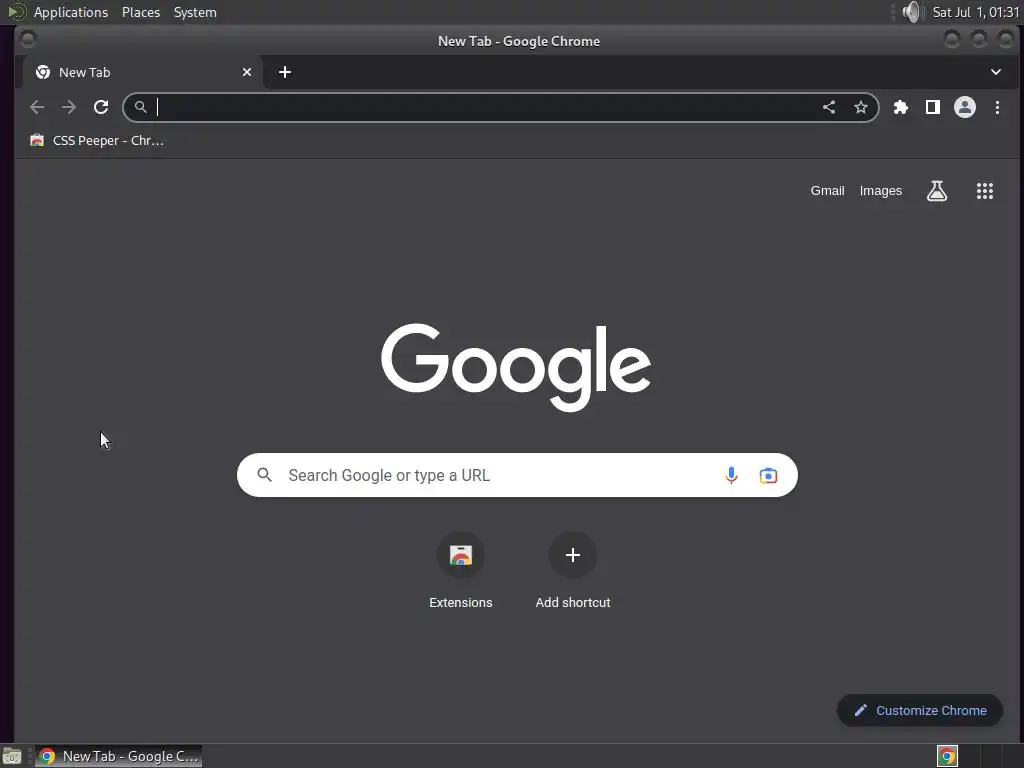The image size is (1024, 768).
Task: Go back with the browser back arrow
Action: point(37,107)
